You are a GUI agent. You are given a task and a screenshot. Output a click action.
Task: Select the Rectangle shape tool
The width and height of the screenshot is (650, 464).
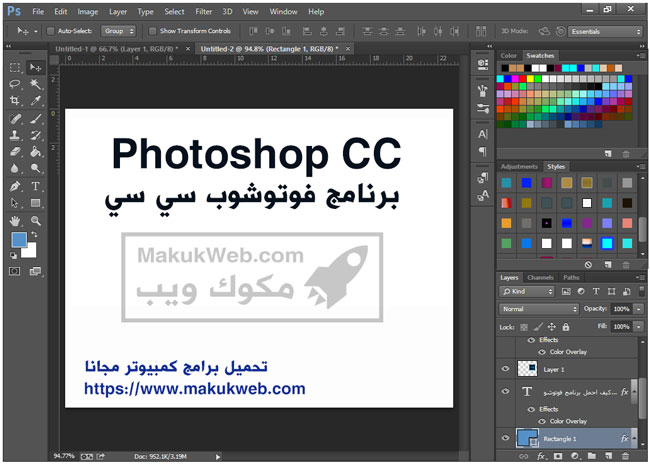click(x=36, y=203)
